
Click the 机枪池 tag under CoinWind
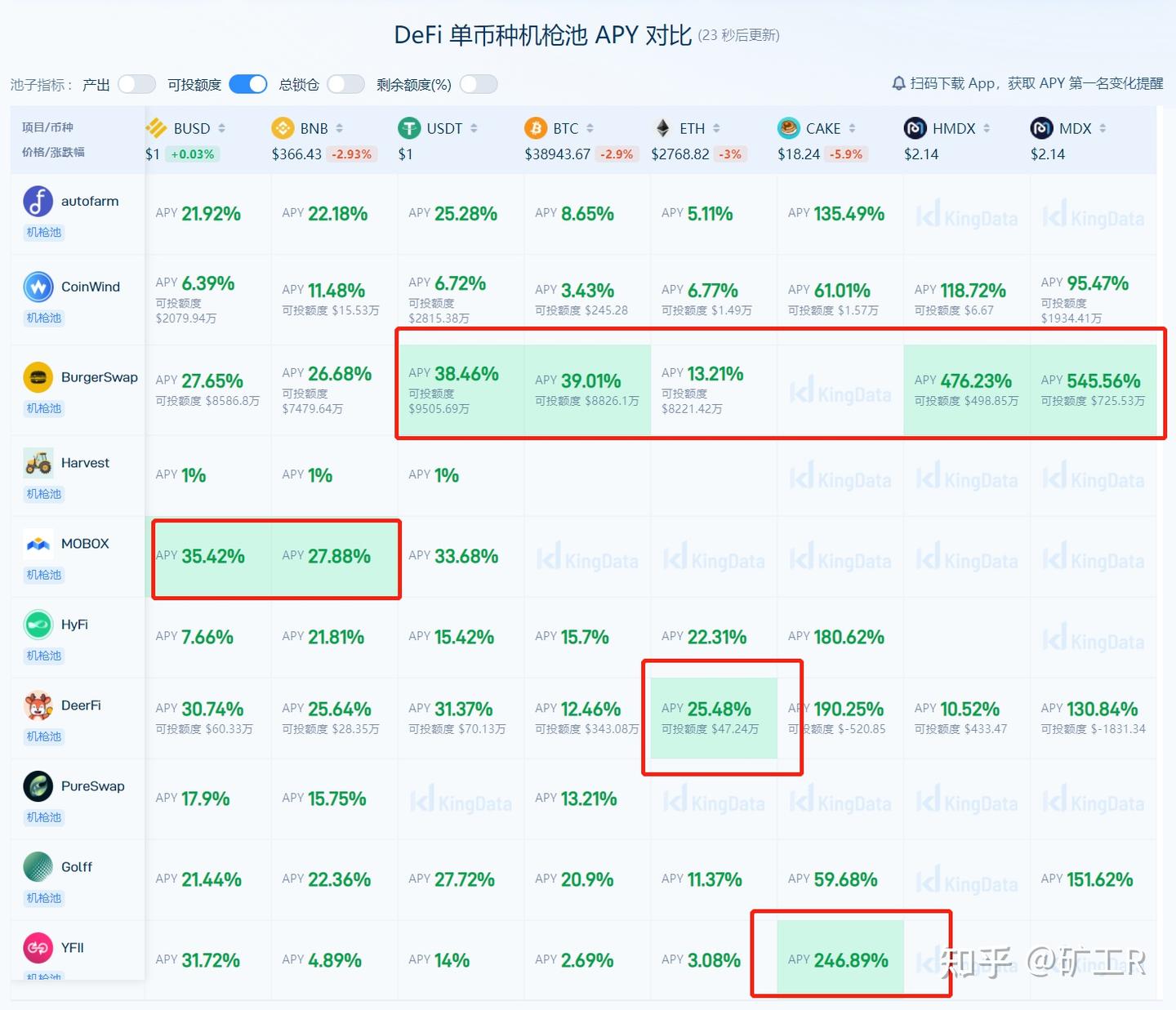pos(44,318)
